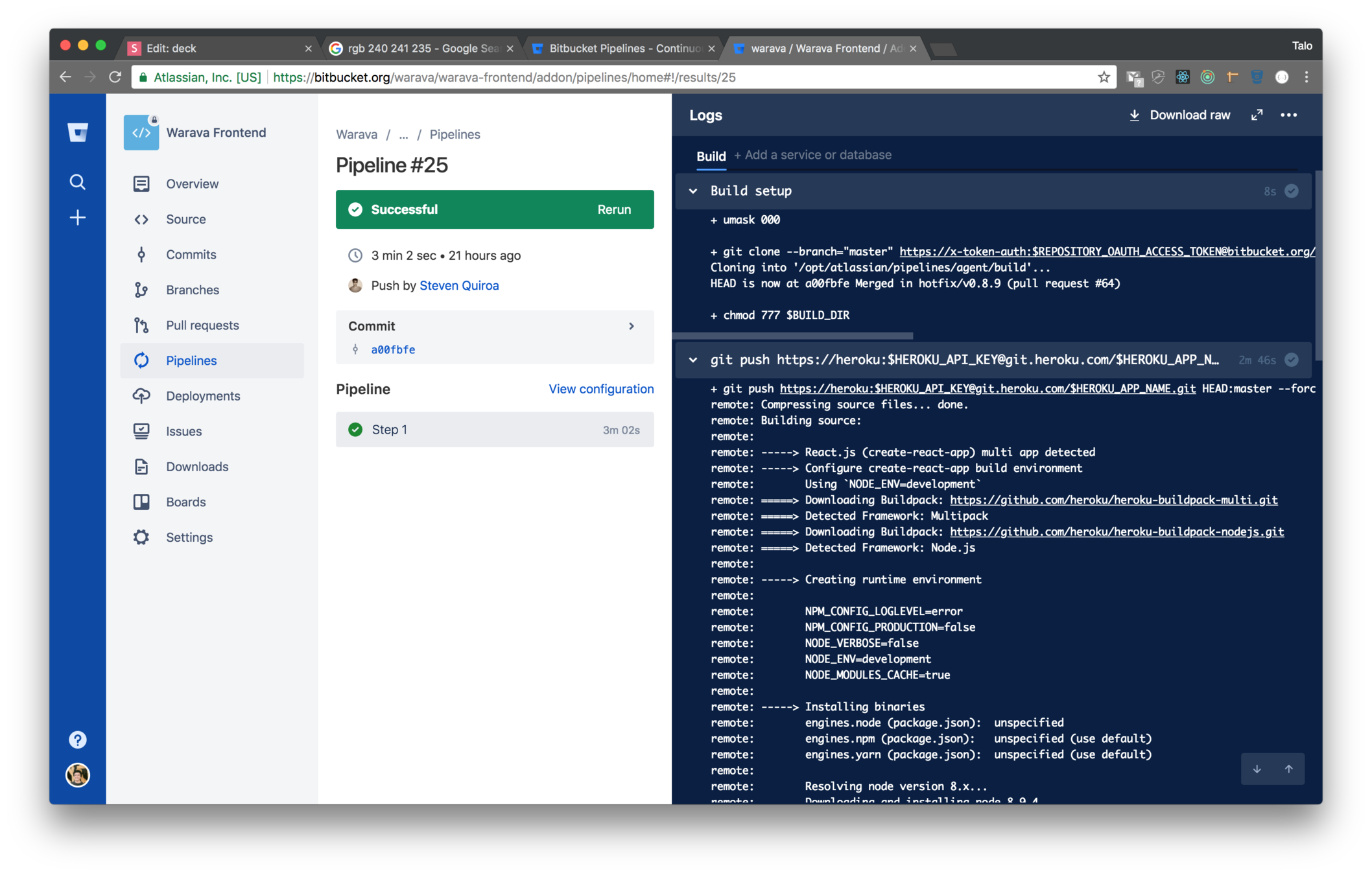This screenshot has width=1372, height=875.
Task: Go to Pull requests in sidebar
Action: [202, 325]
